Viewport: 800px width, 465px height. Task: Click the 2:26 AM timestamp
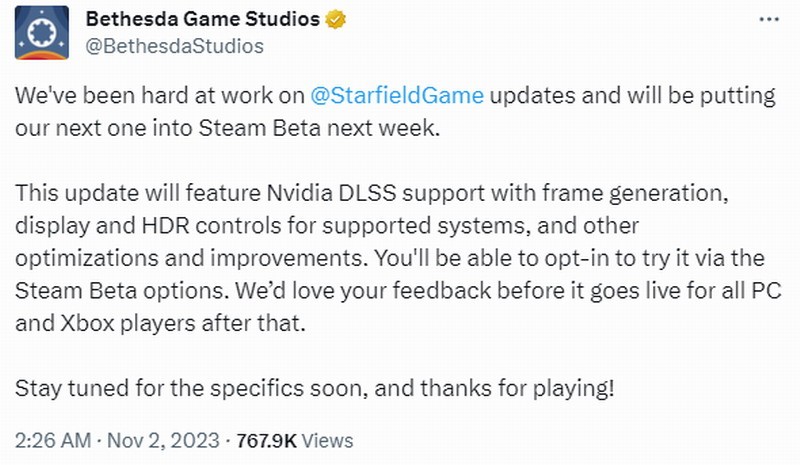(52, 440)
